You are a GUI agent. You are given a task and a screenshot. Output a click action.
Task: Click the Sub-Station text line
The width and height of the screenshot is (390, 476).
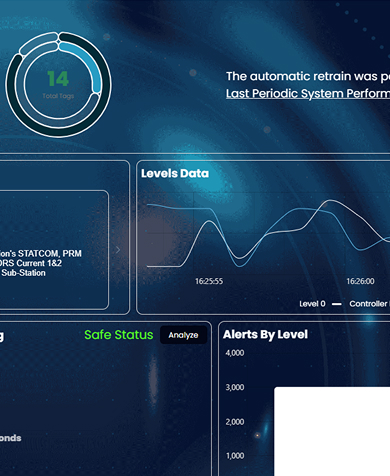[23, 273]
